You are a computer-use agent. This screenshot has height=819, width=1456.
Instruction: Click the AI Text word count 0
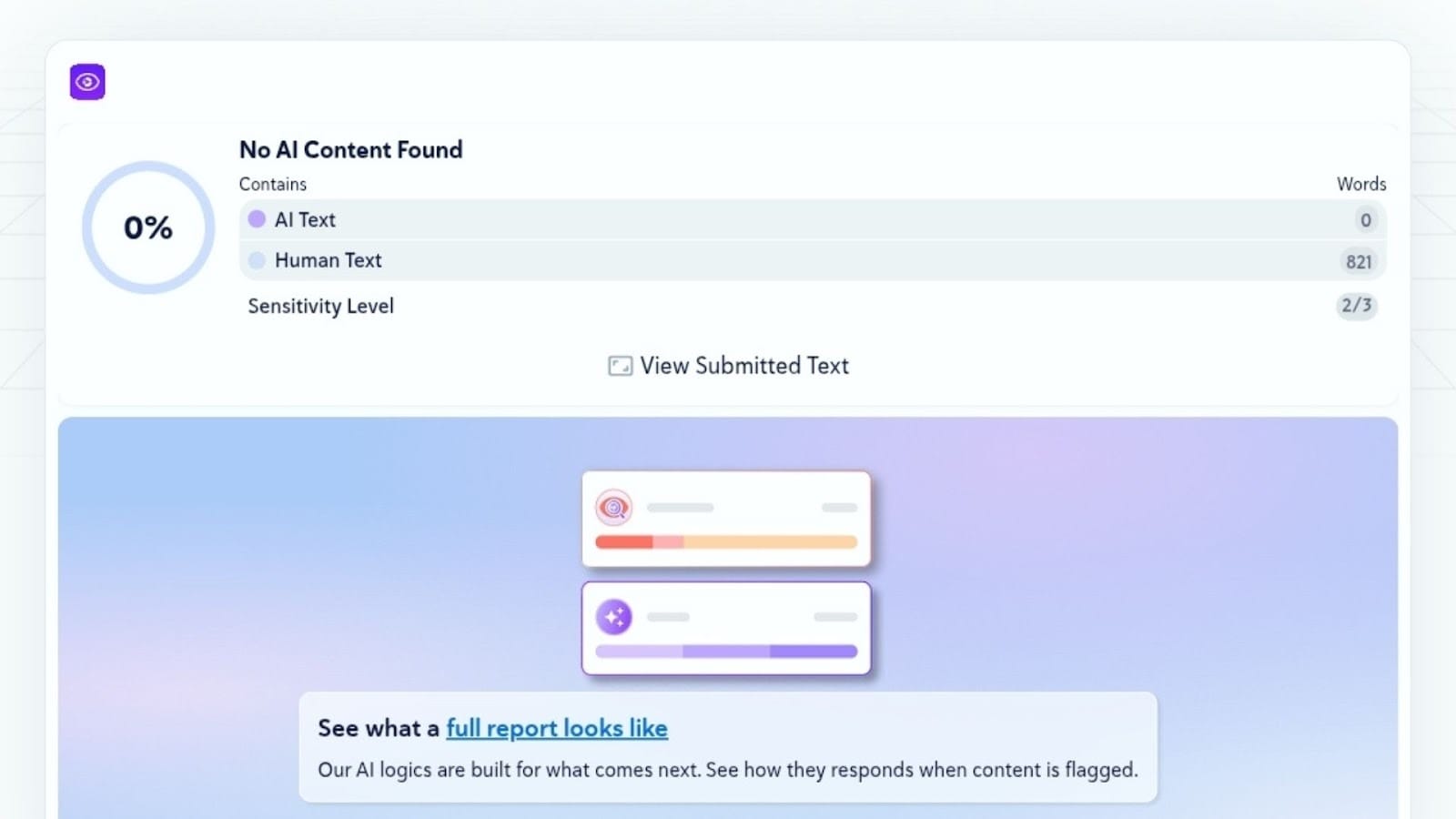(1365, 220)
